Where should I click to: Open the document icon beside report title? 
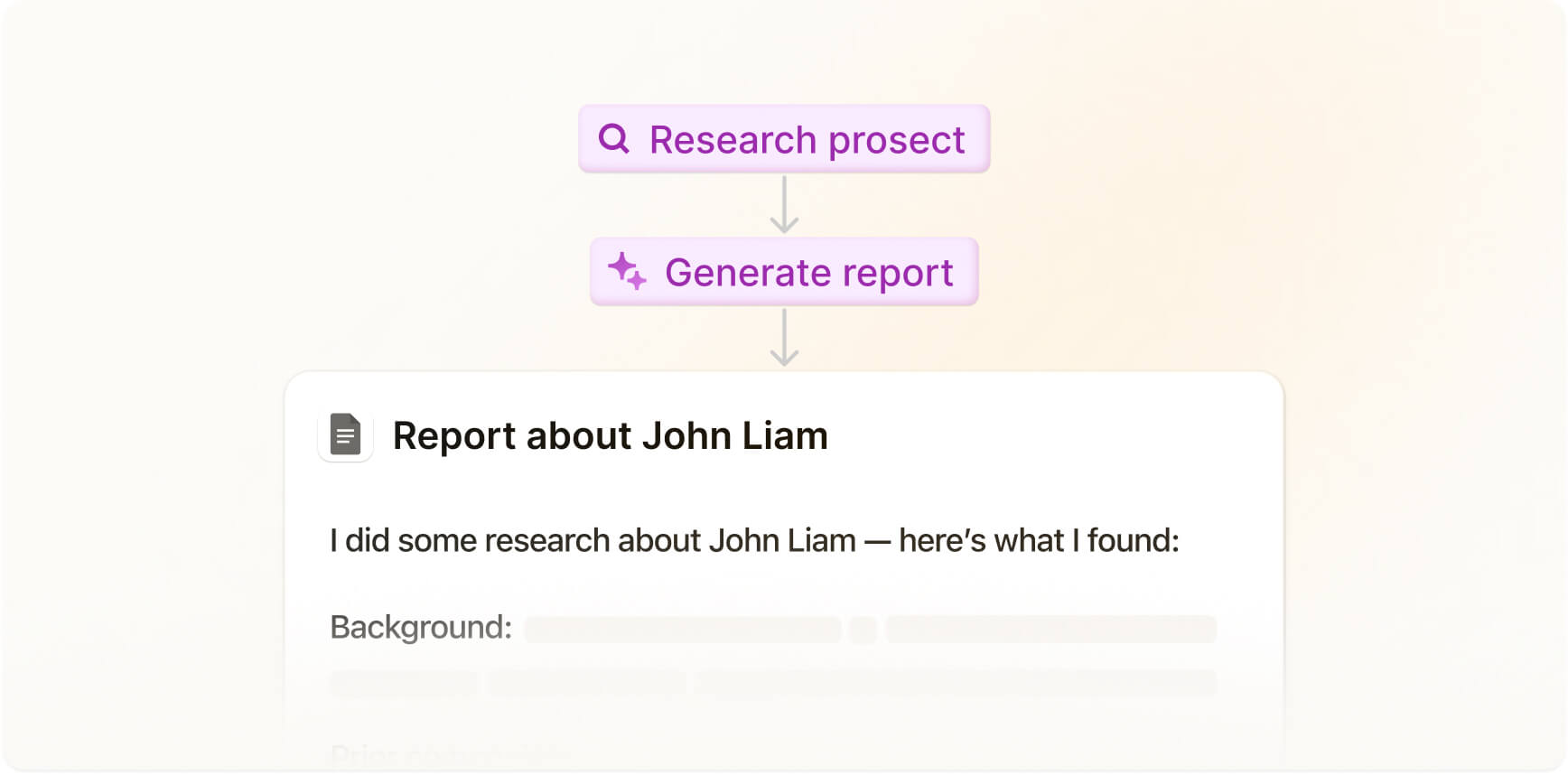tap(346, 435)
